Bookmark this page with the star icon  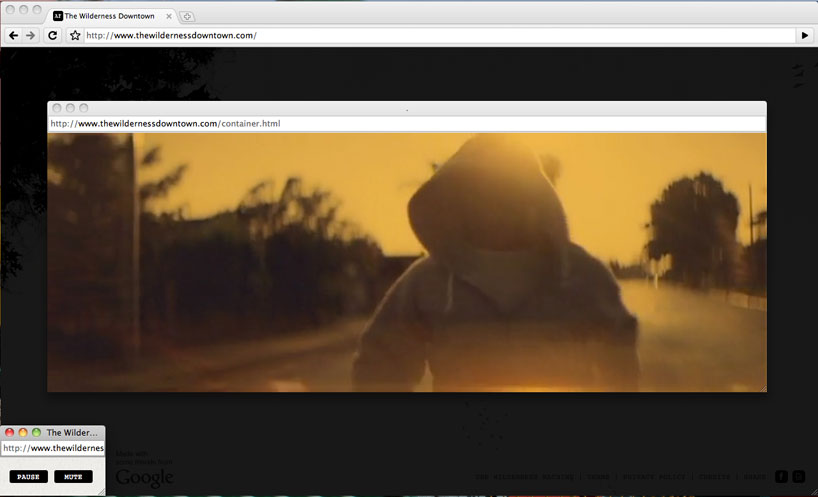tap(75, 35)
